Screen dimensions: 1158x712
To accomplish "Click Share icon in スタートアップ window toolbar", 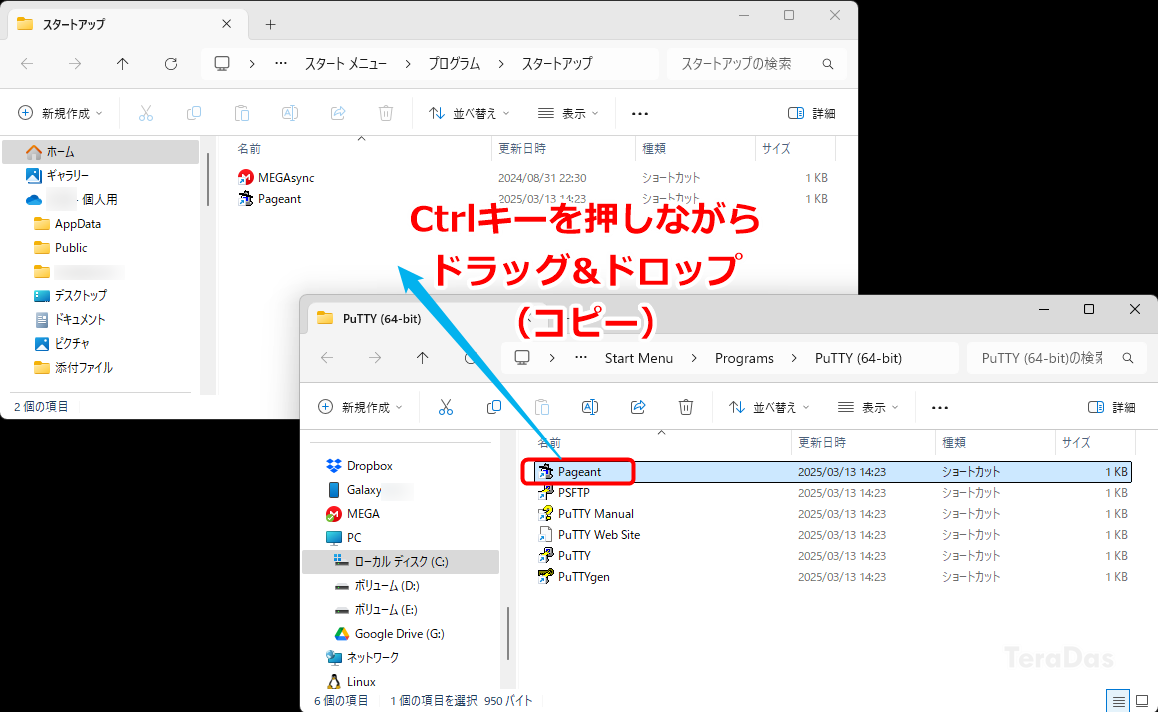I will pyautogui.click(x=338, y=113).
